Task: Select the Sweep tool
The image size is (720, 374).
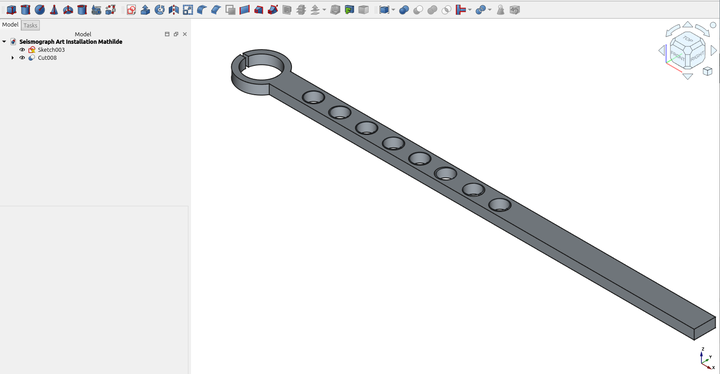Action: [x=273, y=10]
